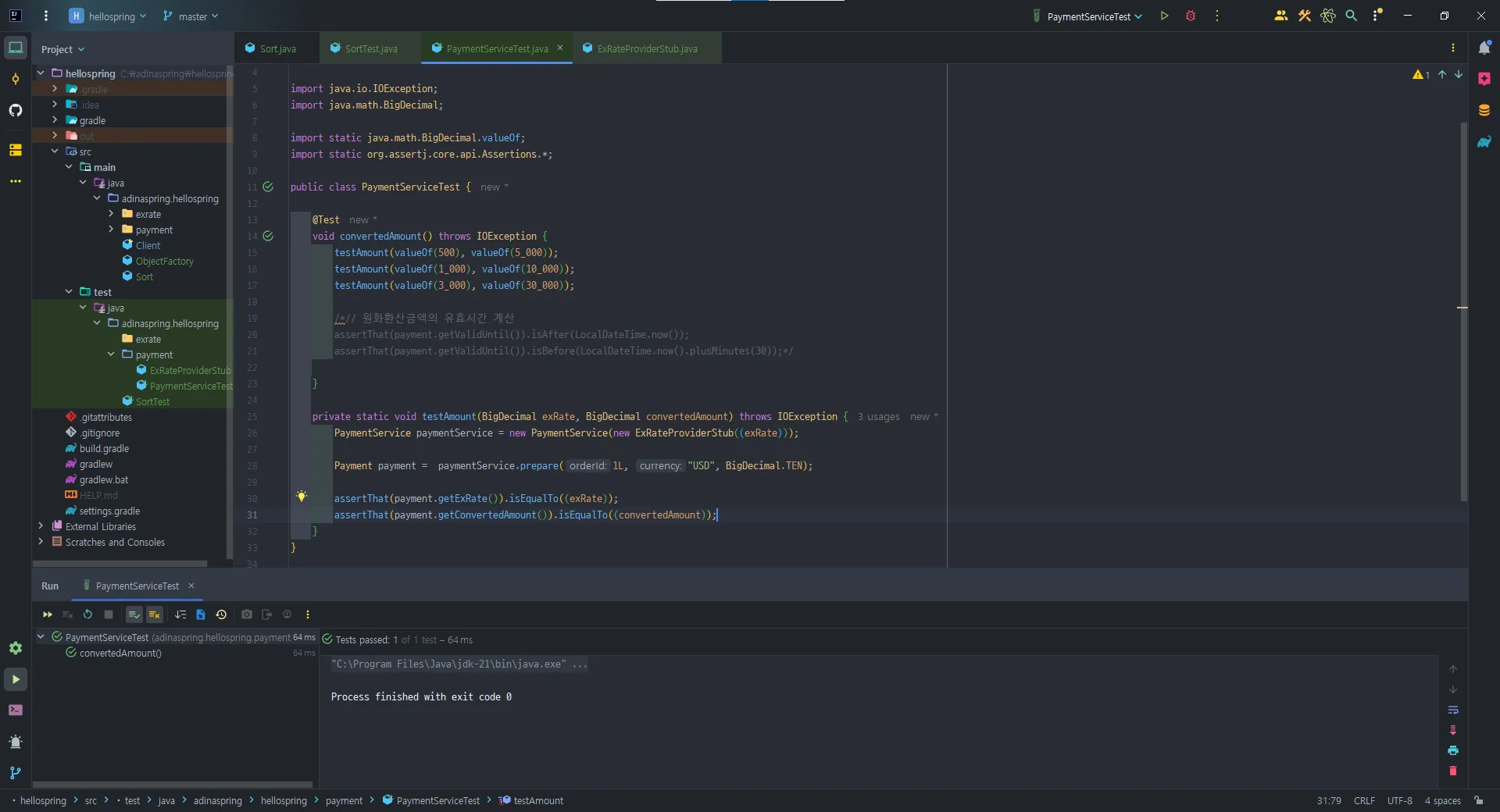Viewport: 1500px width, 812px height.
Task: Import tests from file blue icon
Action: (201, 614)
